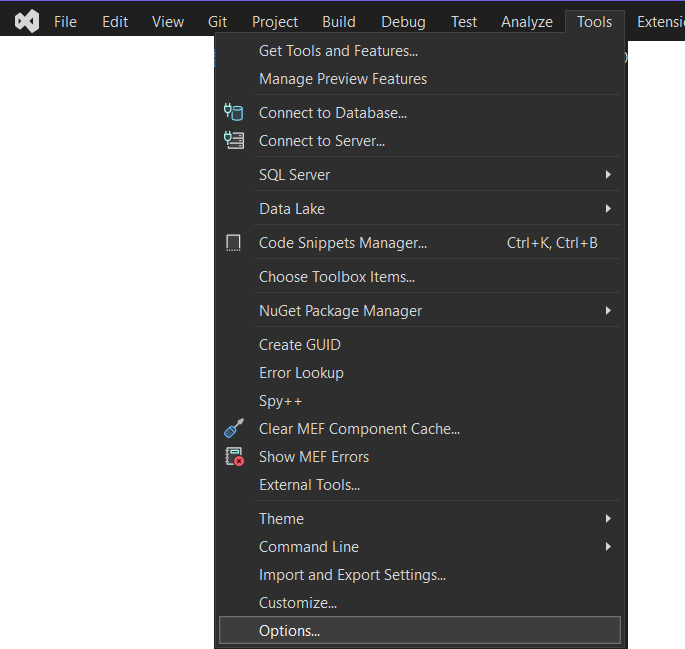Viewport: 685px width, 649px height.
Task: Click the Show MEF Errors icon
Action: coord(235,456)
